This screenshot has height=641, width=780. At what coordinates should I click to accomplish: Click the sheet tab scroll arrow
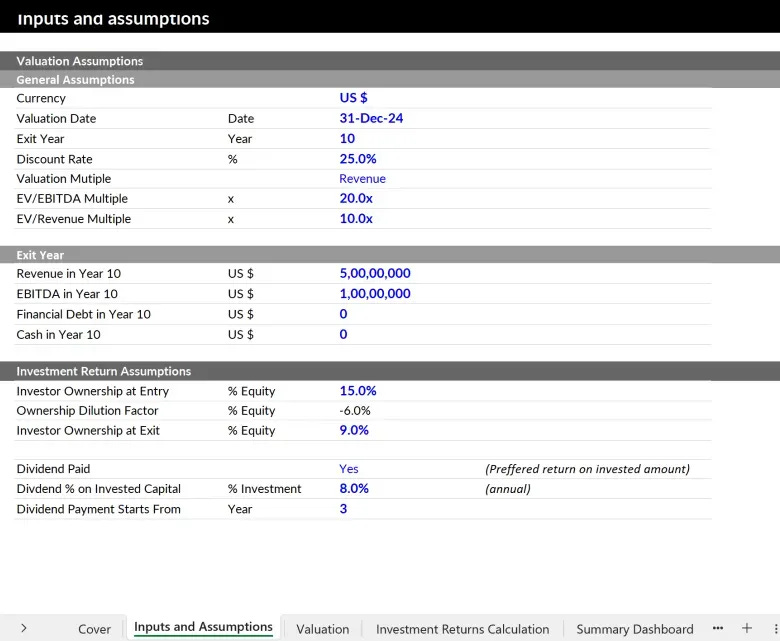24,628
